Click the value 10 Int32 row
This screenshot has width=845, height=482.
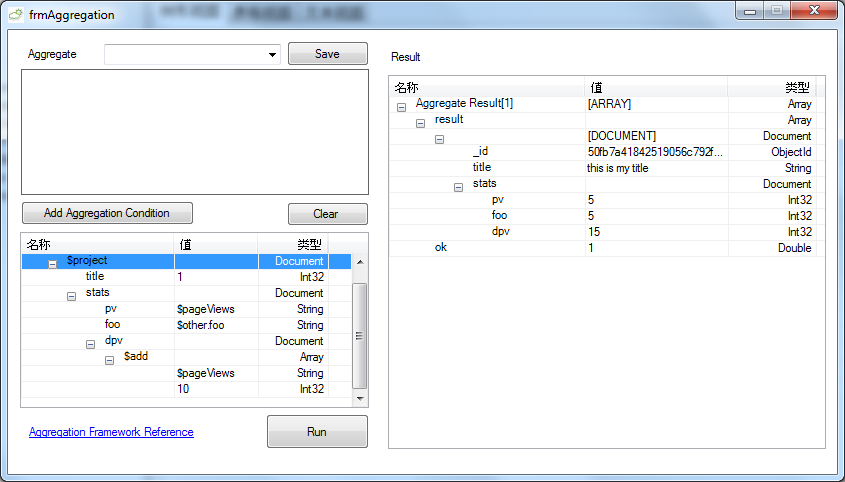point(186,389)
